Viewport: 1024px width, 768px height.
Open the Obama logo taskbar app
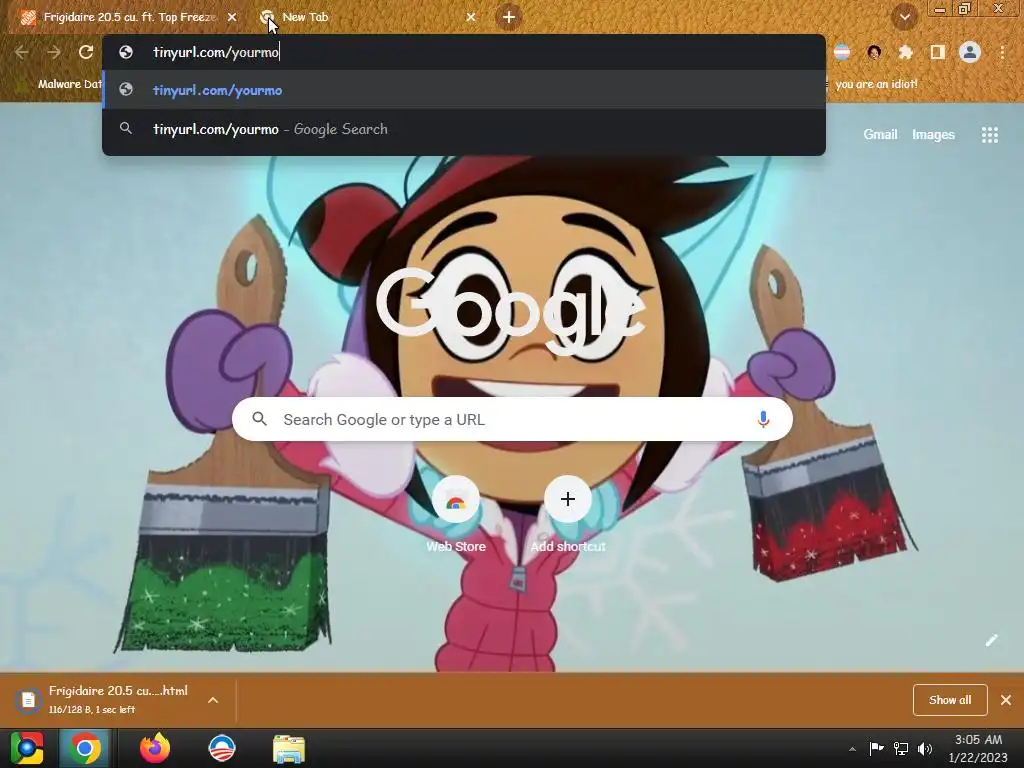[221, 748]
